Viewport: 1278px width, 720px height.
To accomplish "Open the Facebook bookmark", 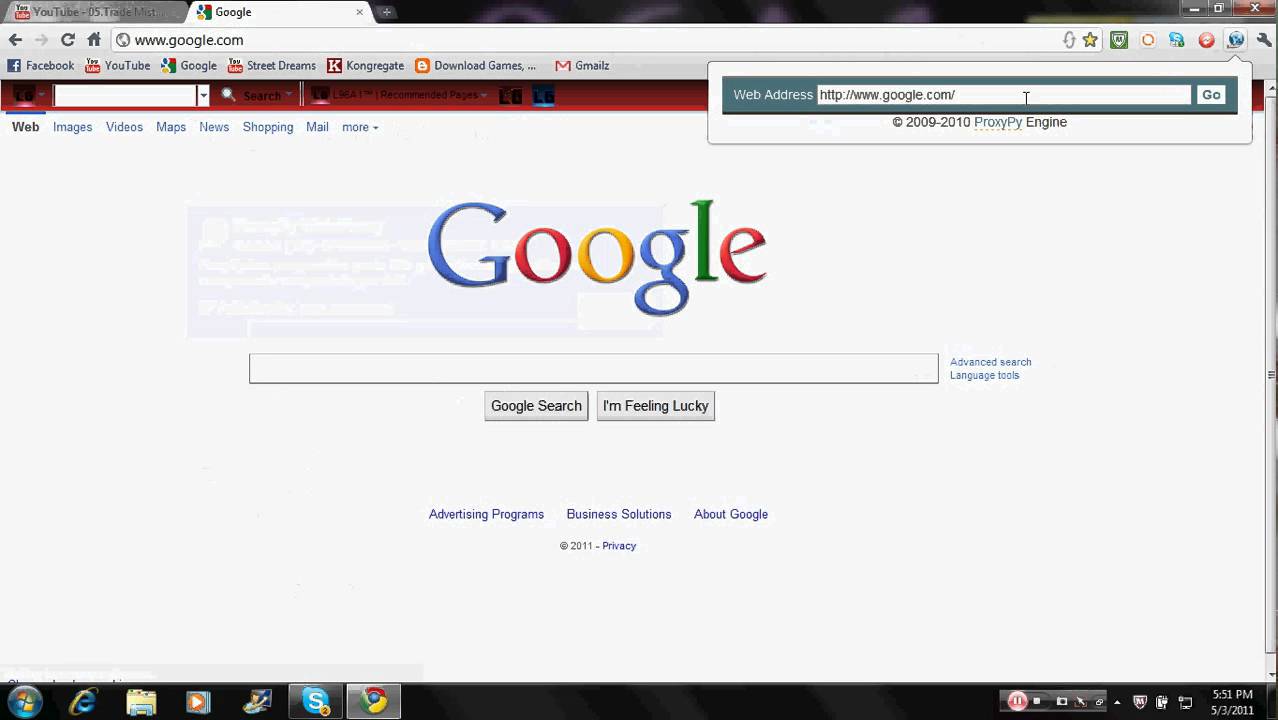I will click(x=41, y=65).
